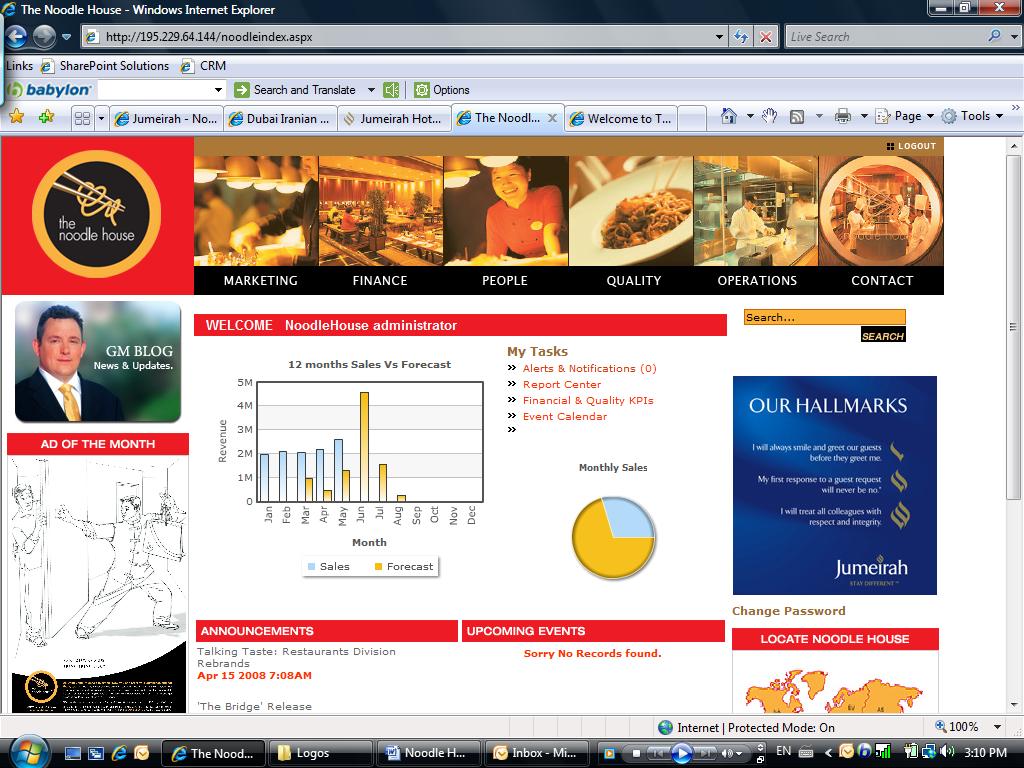Open the Report Center link
1024x768 pixels.
(x=562, y=384)
